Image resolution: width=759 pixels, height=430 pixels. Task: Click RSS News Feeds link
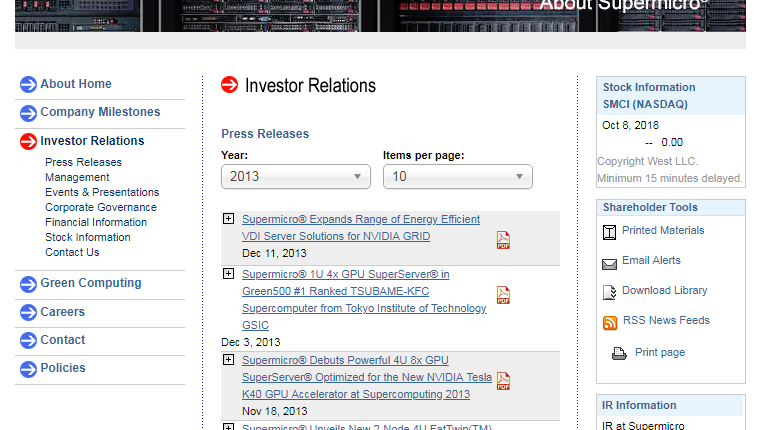point(666,321)
